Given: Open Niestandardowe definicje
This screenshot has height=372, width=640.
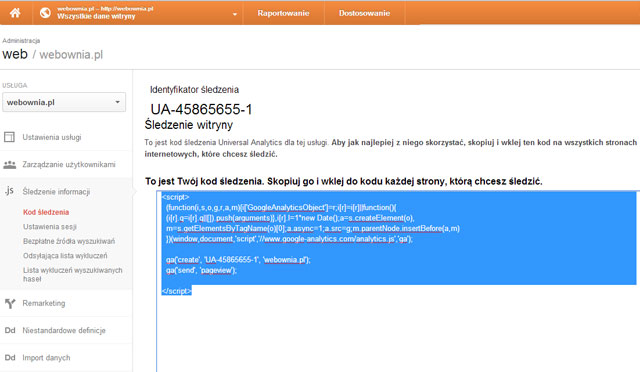Looking at the screenshot, I should pyautogui.click(x=64, y=330).
